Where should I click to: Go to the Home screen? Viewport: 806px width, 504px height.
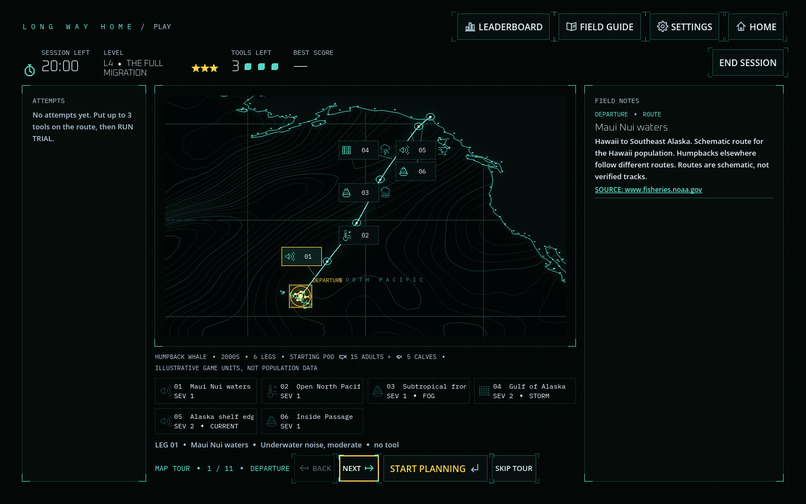click(756, 27)
